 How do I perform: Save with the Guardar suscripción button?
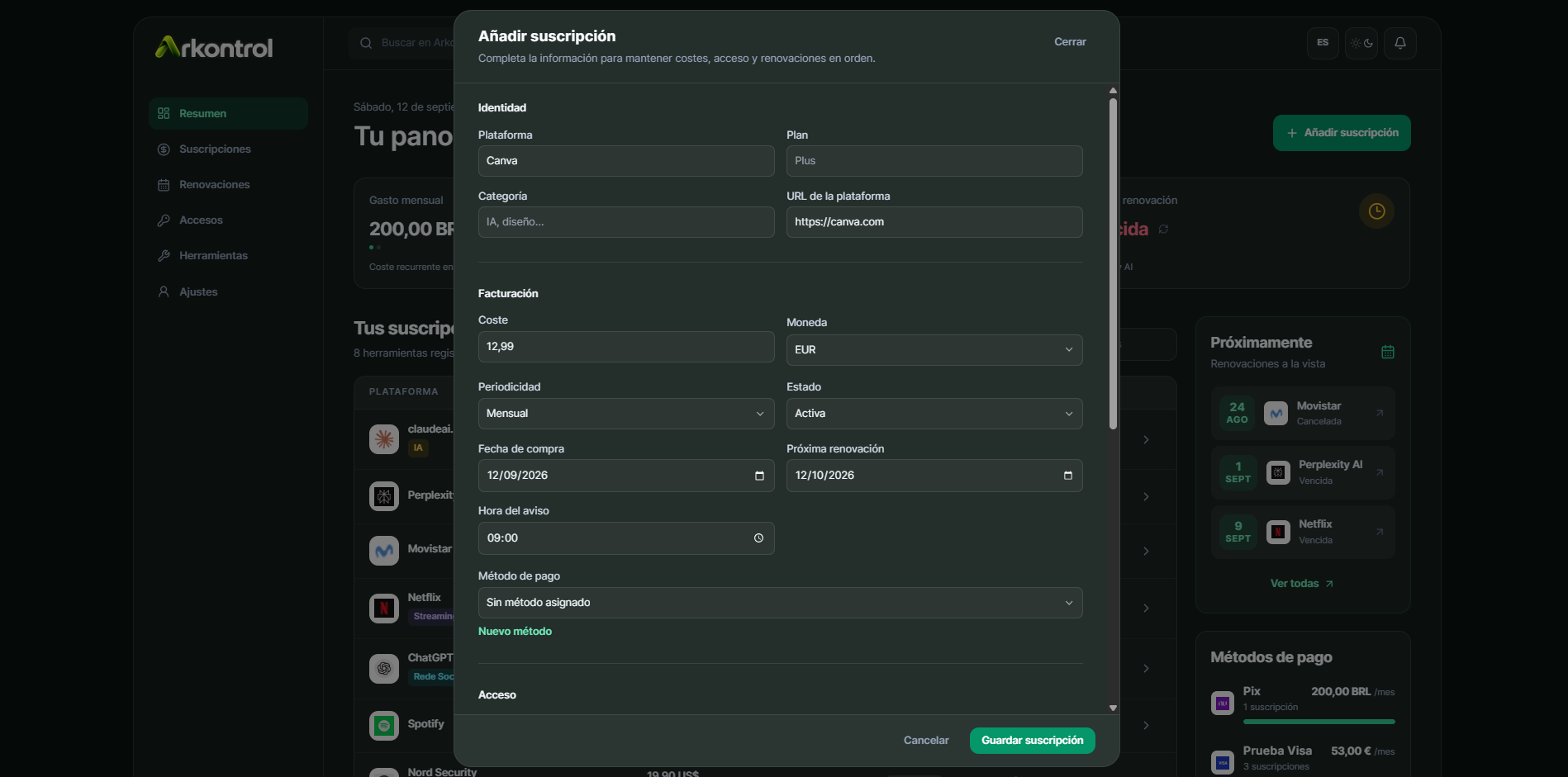coord(1032,741)
